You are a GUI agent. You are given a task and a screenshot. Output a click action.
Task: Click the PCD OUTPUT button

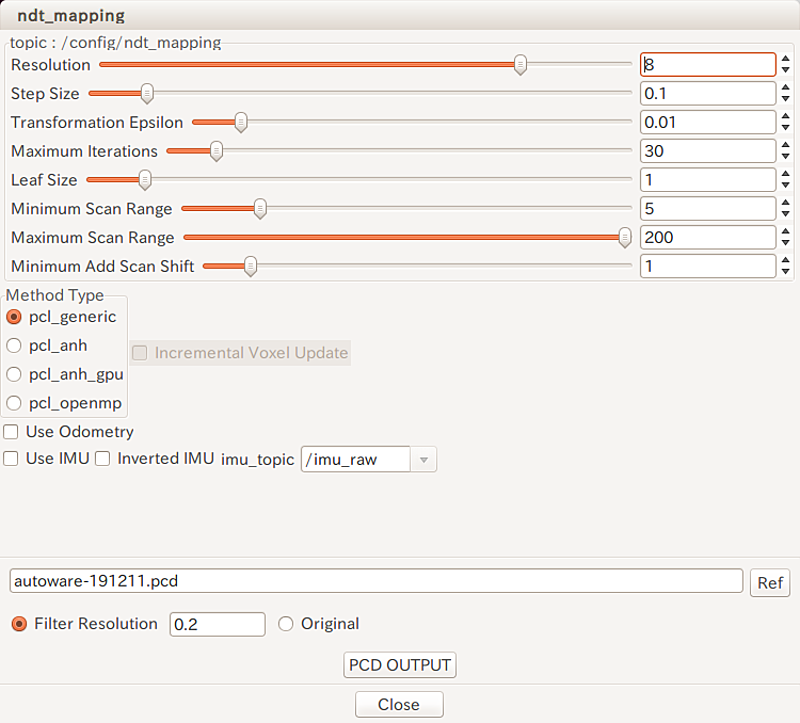[x=399, y=665]
